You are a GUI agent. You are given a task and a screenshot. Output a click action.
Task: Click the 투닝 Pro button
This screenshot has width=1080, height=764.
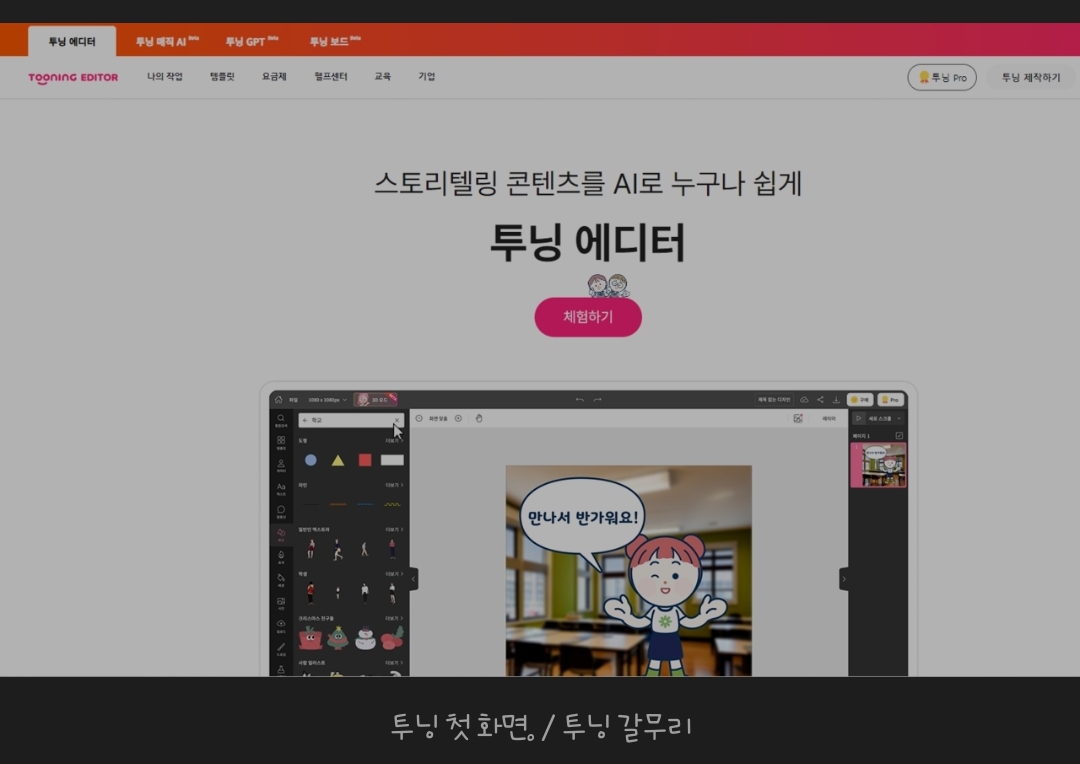942,77
